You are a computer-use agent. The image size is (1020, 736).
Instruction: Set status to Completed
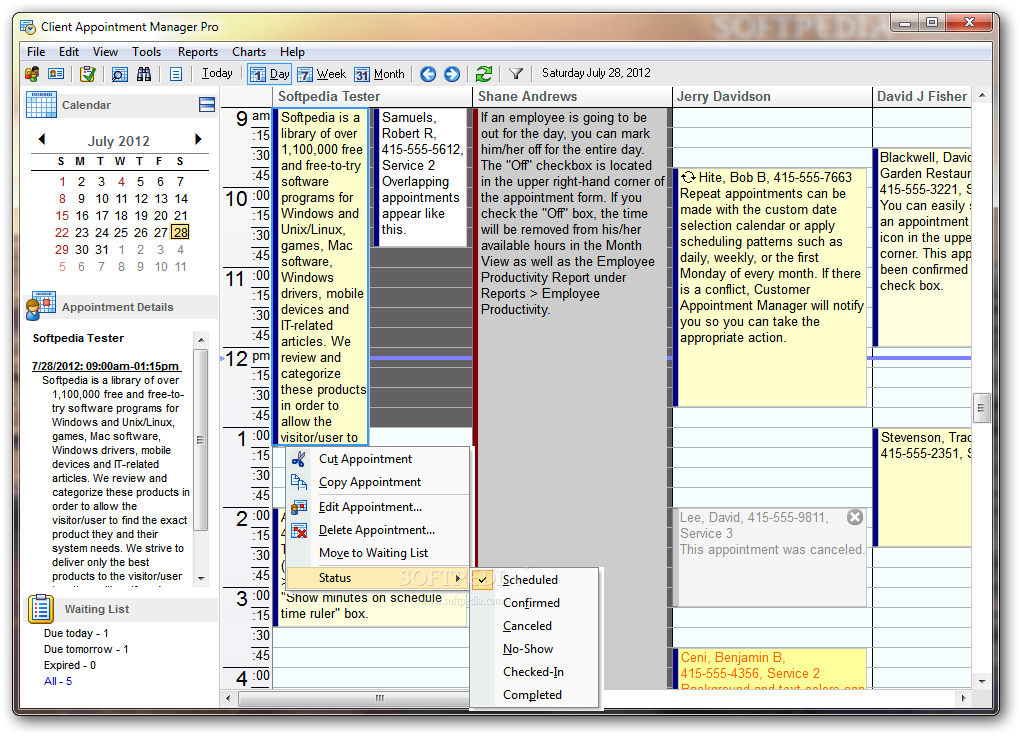533,695
